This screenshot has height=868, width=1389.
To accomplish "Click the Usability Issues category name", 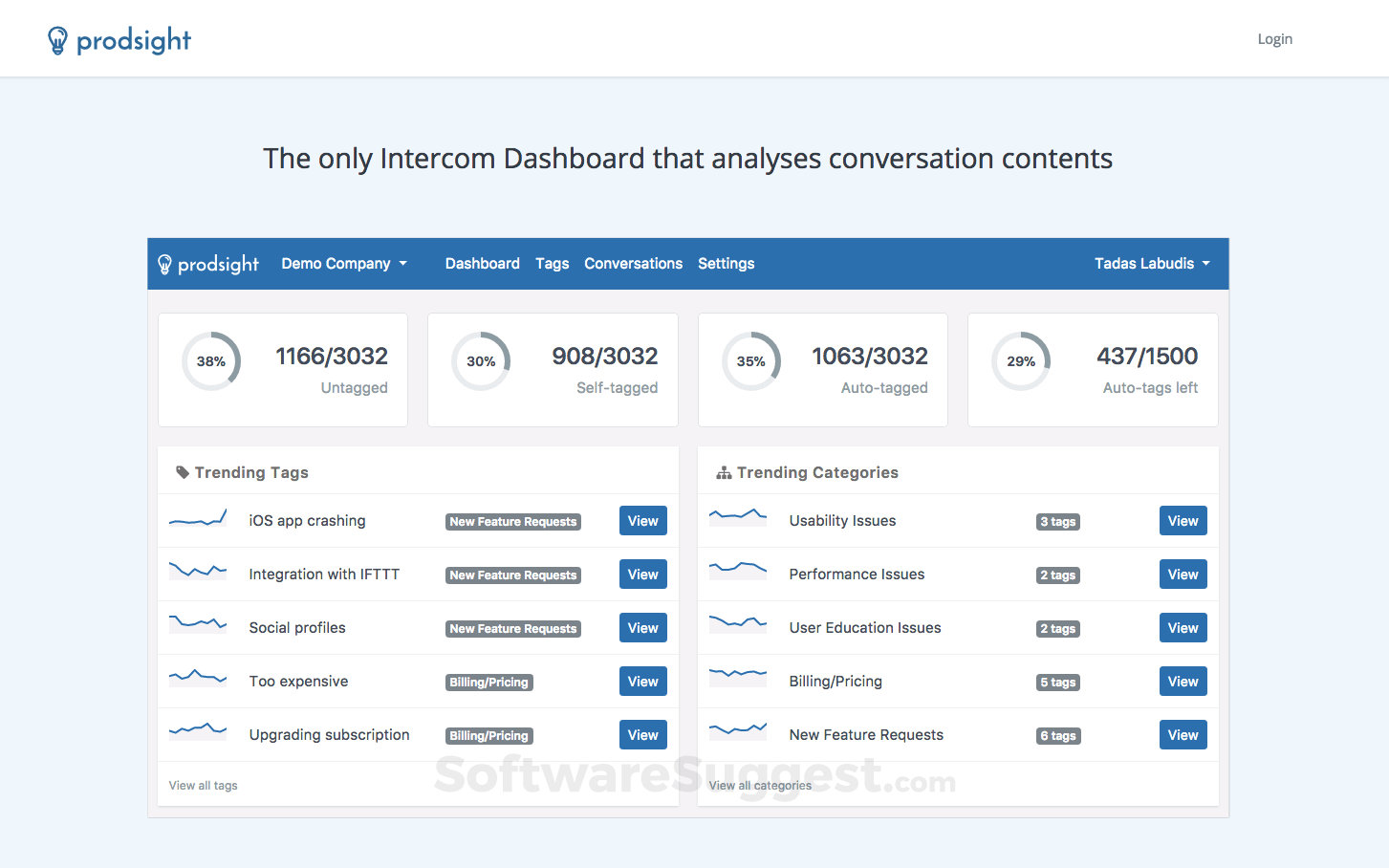I will coord(843,521).
